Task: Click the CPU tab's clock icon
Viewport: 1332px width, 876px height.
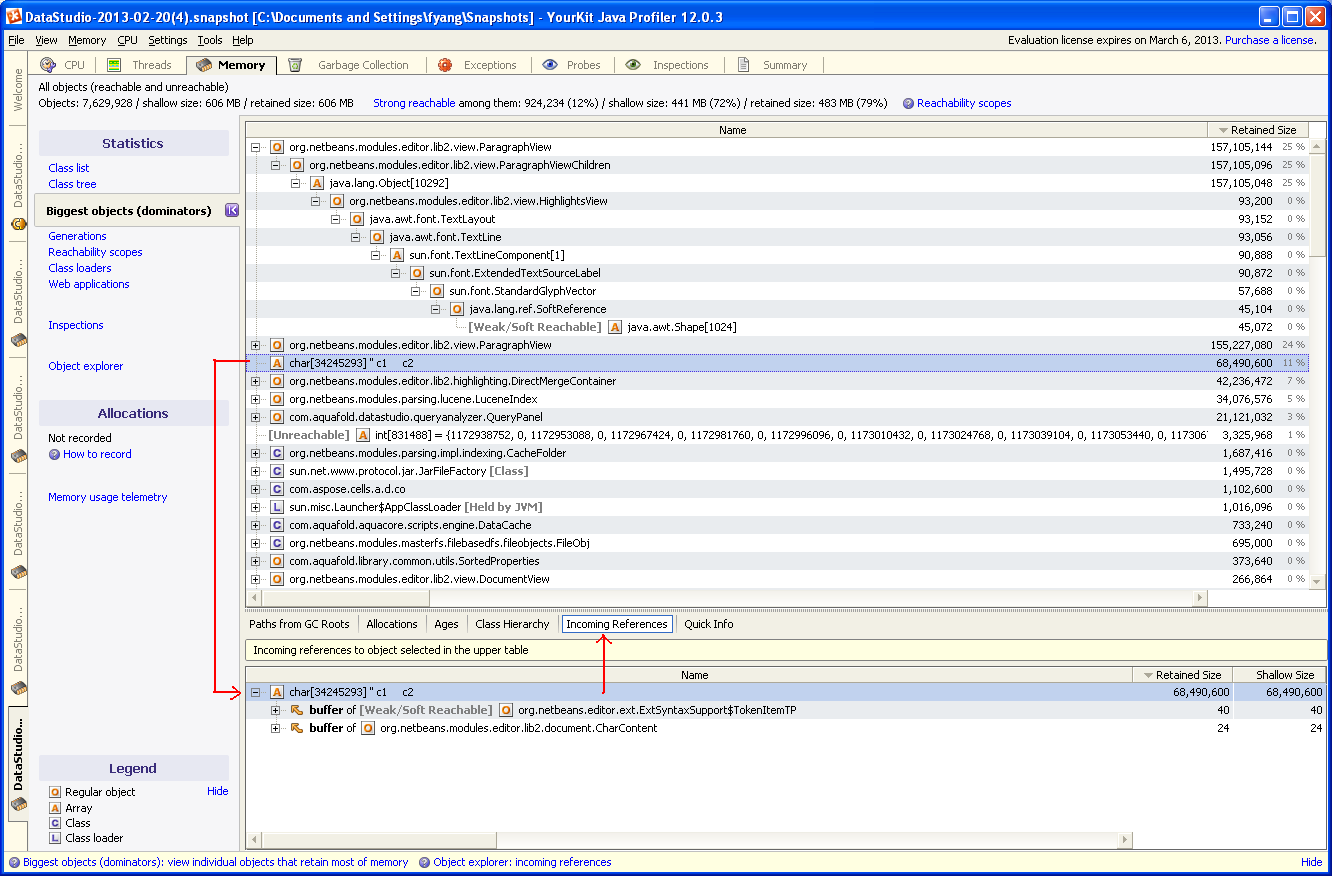Action: 47,65
